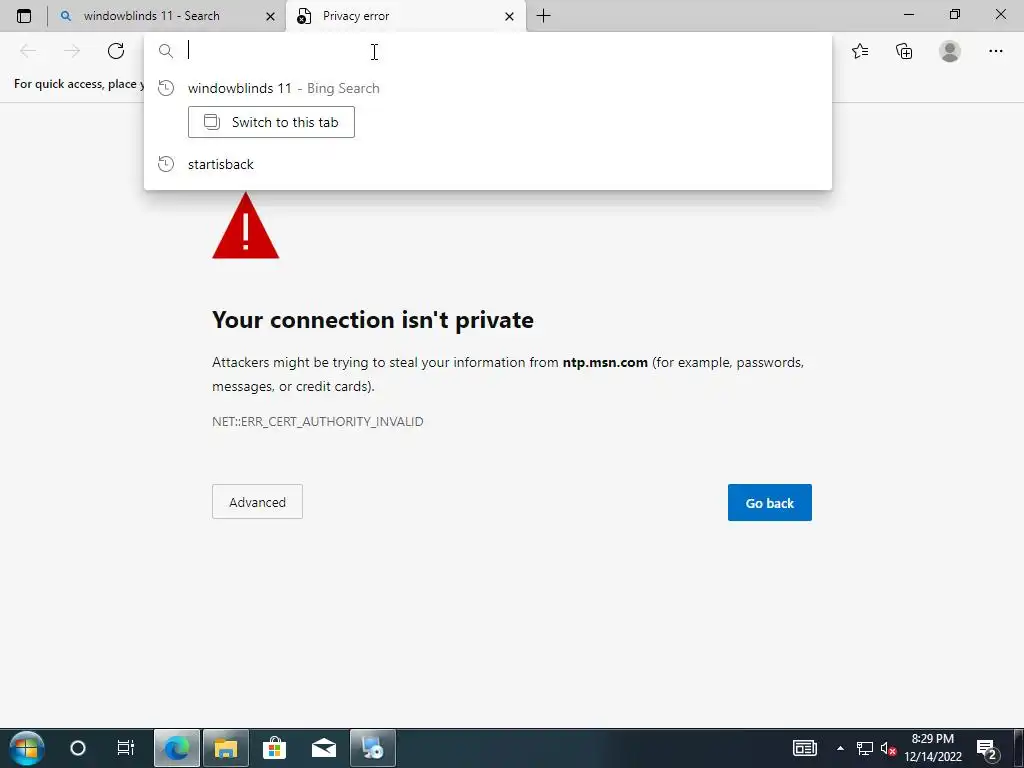
Task: Click the Your connection isn't private heading
Action: point(373,320)
